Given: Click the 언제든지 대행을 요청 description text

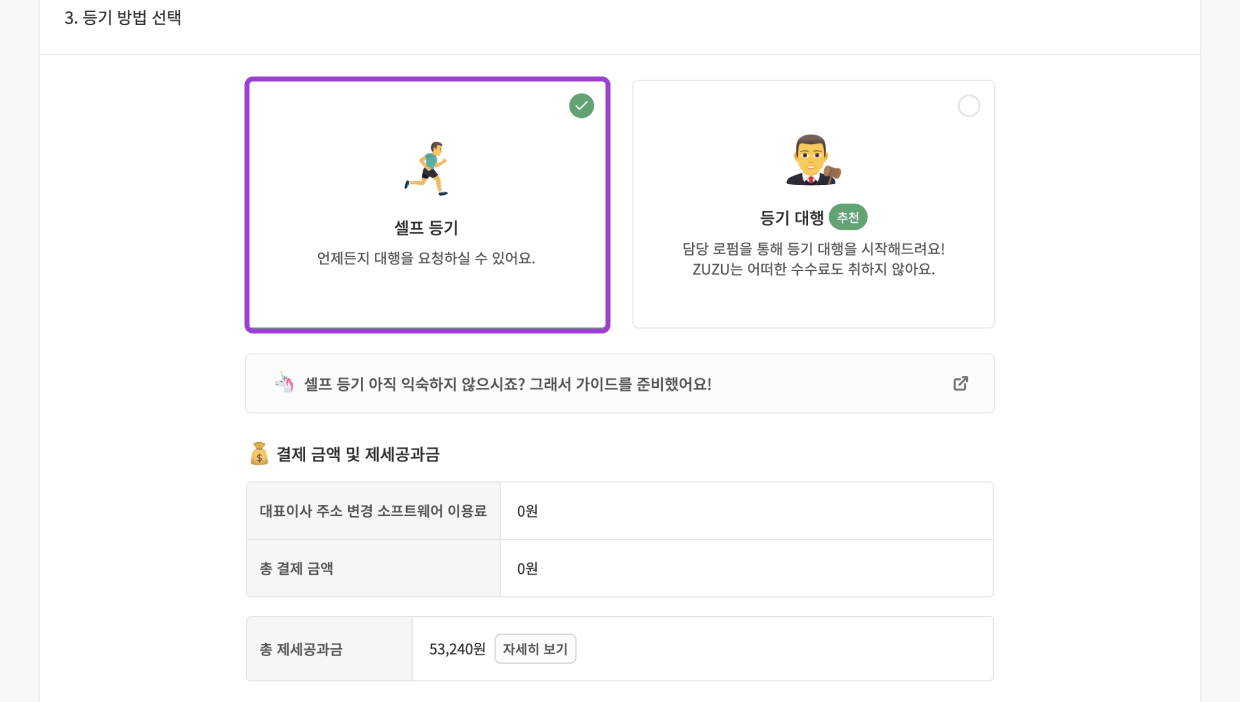Looking at the screenshot, I should (426, 258).
